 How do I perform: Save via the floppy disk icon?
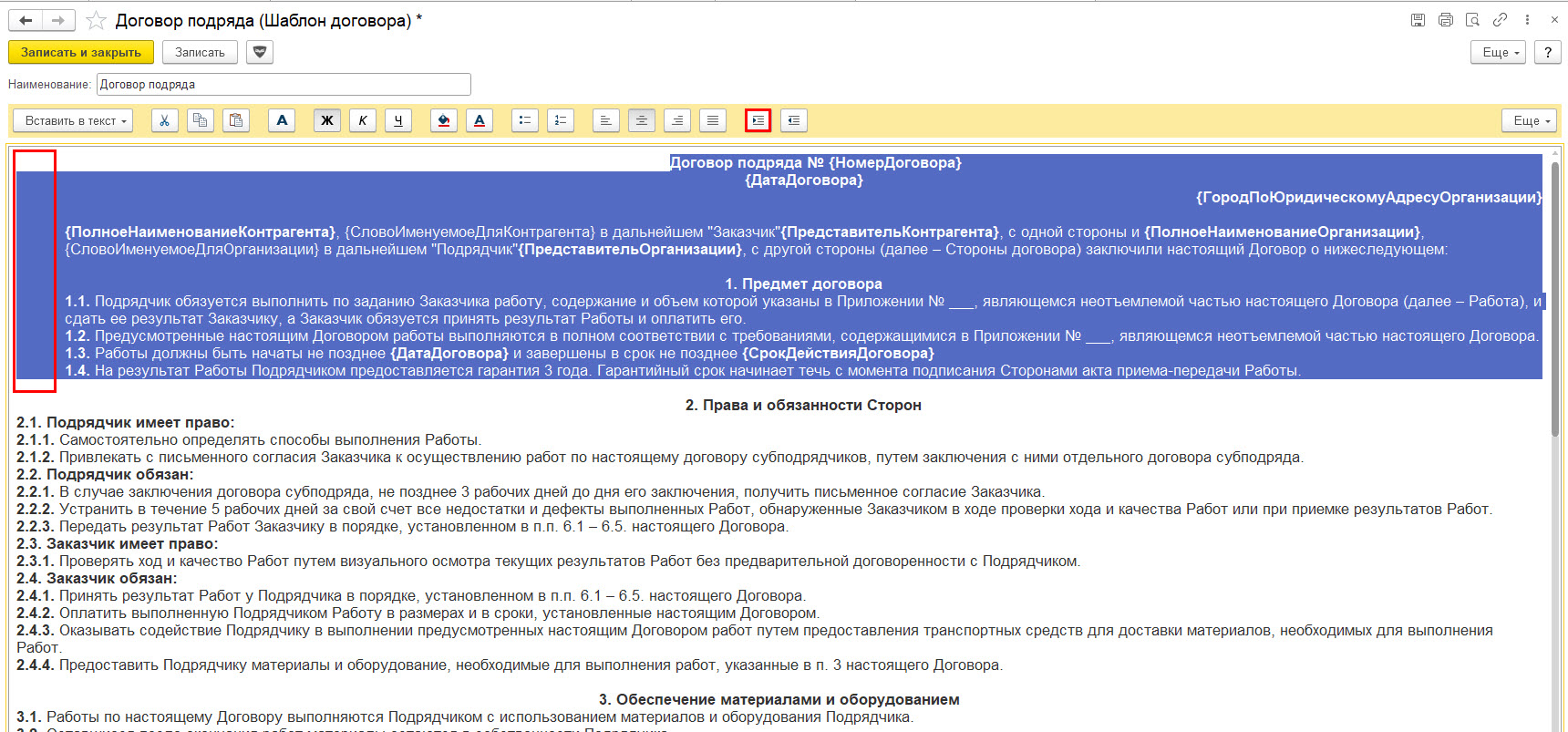pyautogui.click(x=1418, y=20)
